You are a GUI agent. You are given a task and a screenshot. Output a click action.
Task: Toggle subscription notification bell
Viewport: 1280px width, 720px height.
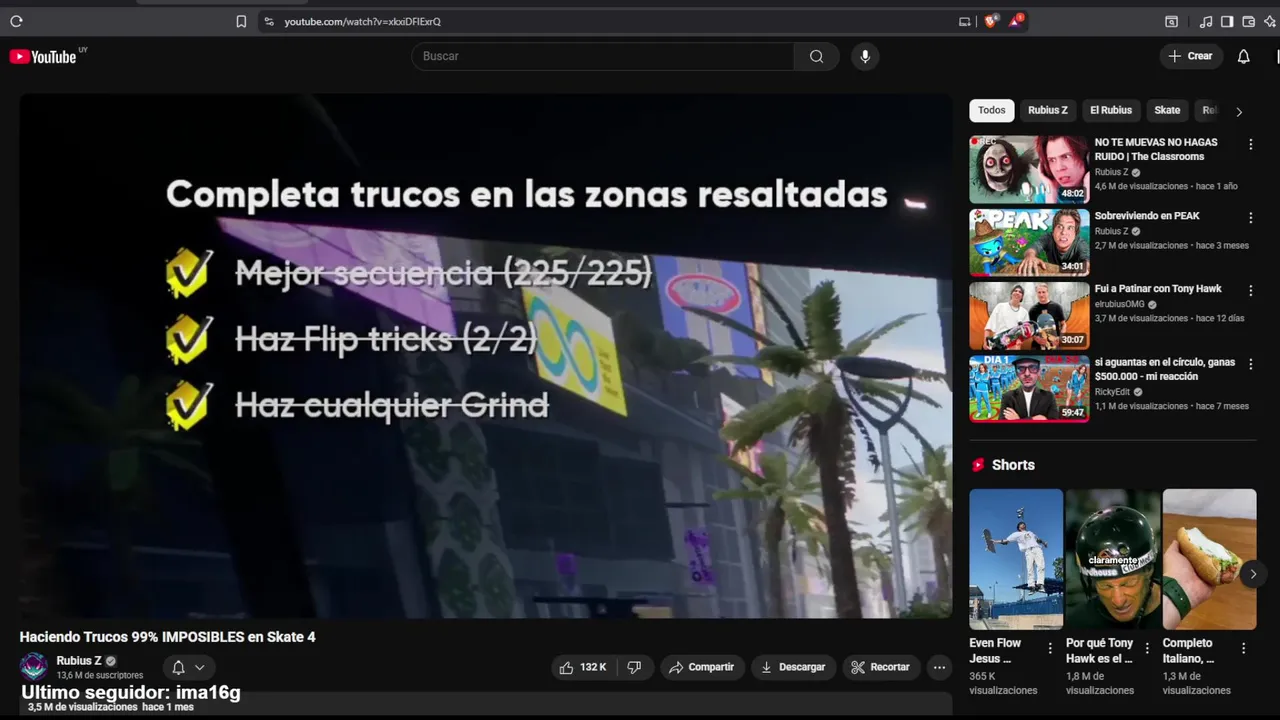(178, 667)
